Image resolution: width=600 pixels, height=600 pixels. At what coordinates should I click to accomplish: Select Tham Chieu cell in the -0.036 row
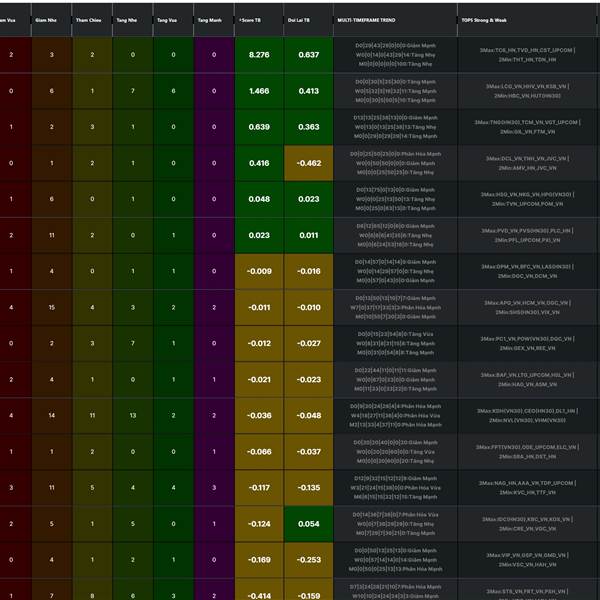[92, 416]
